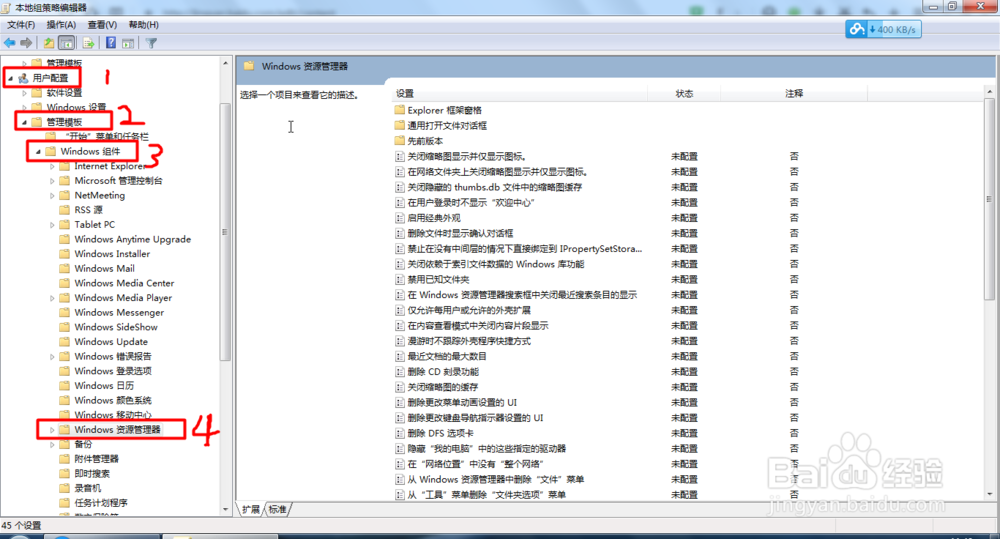The height and width of the screenshot is (539, 1000).
Task: Select Windows Anytime Upgrade in the tree
Action: [133, 239]
